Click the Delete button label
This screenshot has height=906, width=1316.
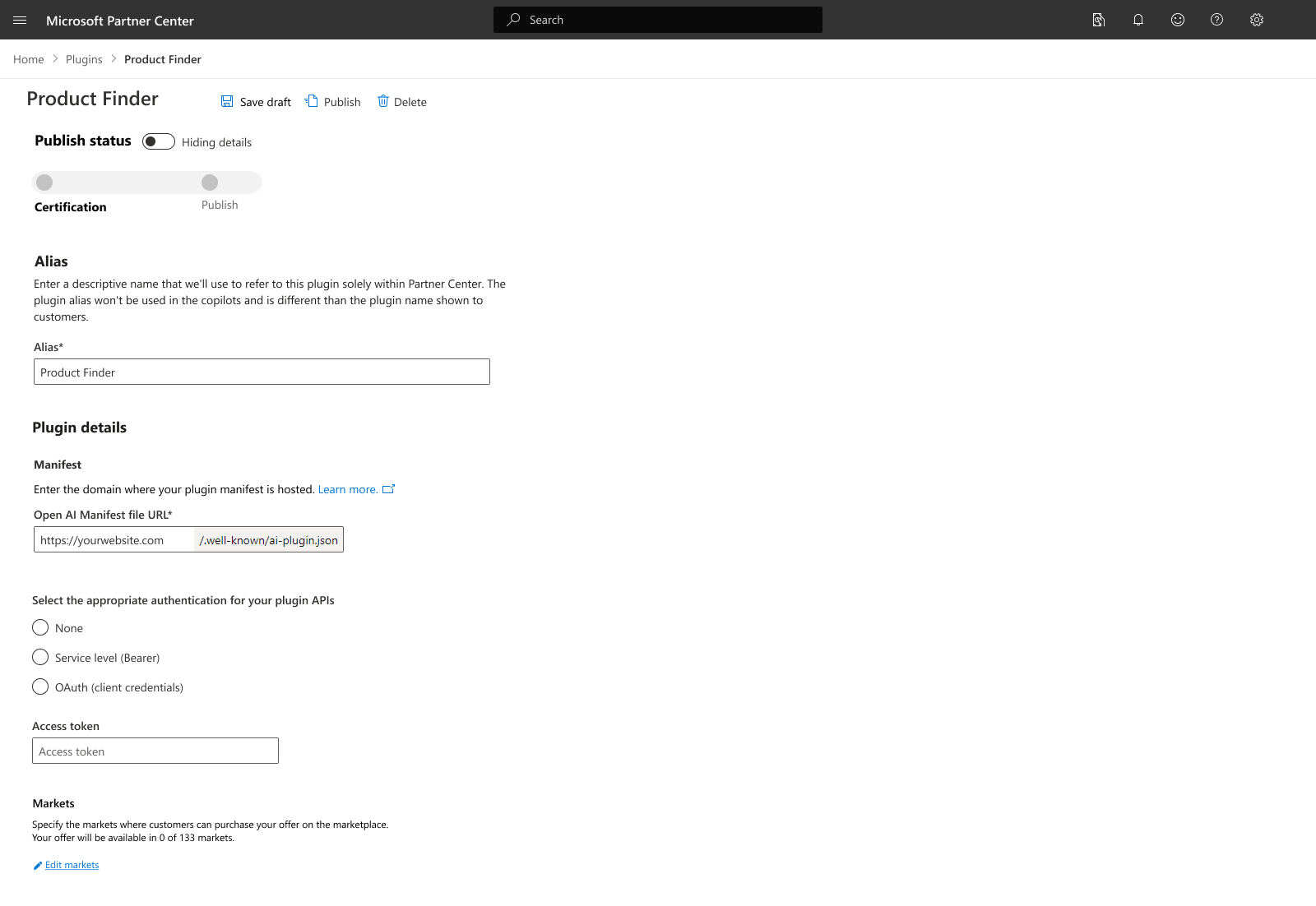pyautogui.click(x=410, y=102)
